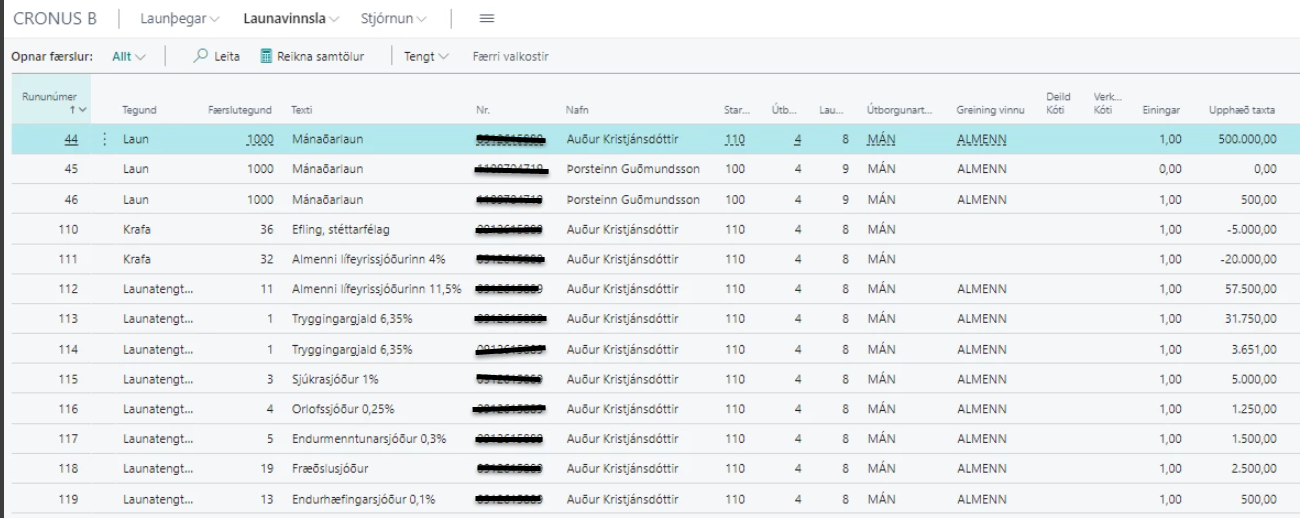
Task: Open run number 44 link
Action: click(x=71, y=140)
